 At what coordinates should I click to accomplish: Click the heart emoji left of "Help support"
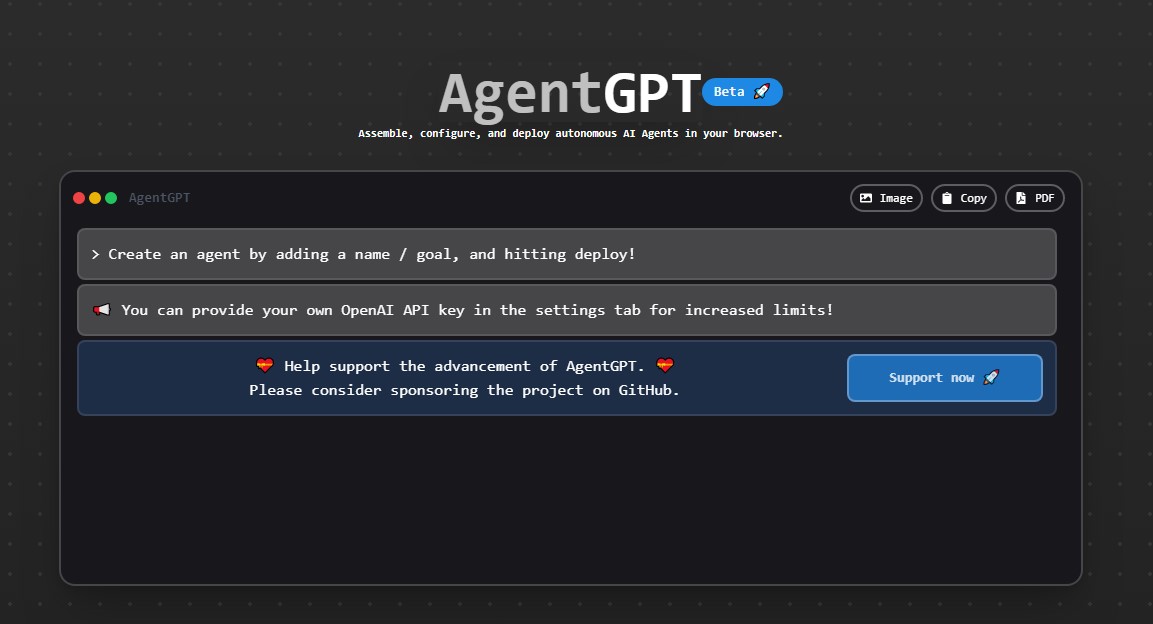click(x=264, y=366)
